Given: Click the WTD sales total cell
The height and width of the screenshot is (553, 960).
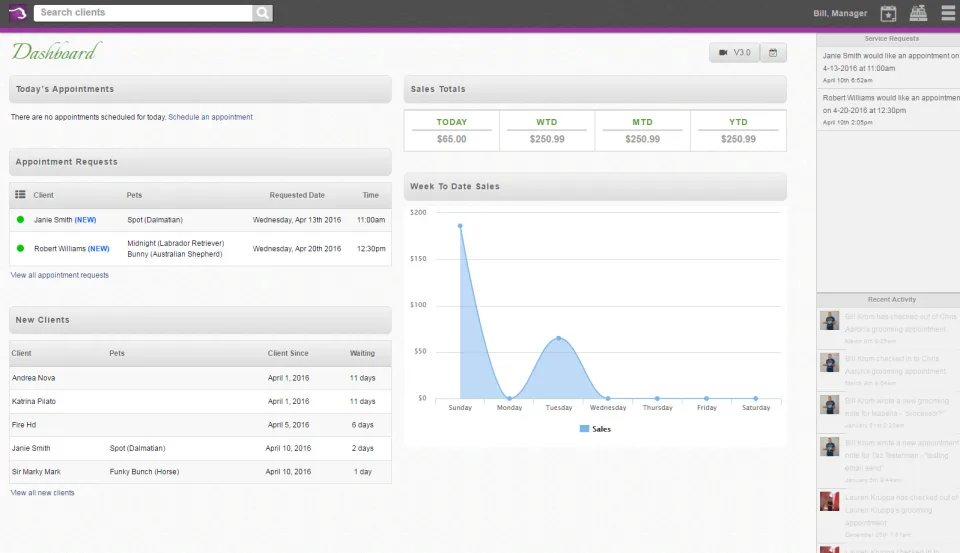Looking at the screenshot, I should (x=547, y=130).
